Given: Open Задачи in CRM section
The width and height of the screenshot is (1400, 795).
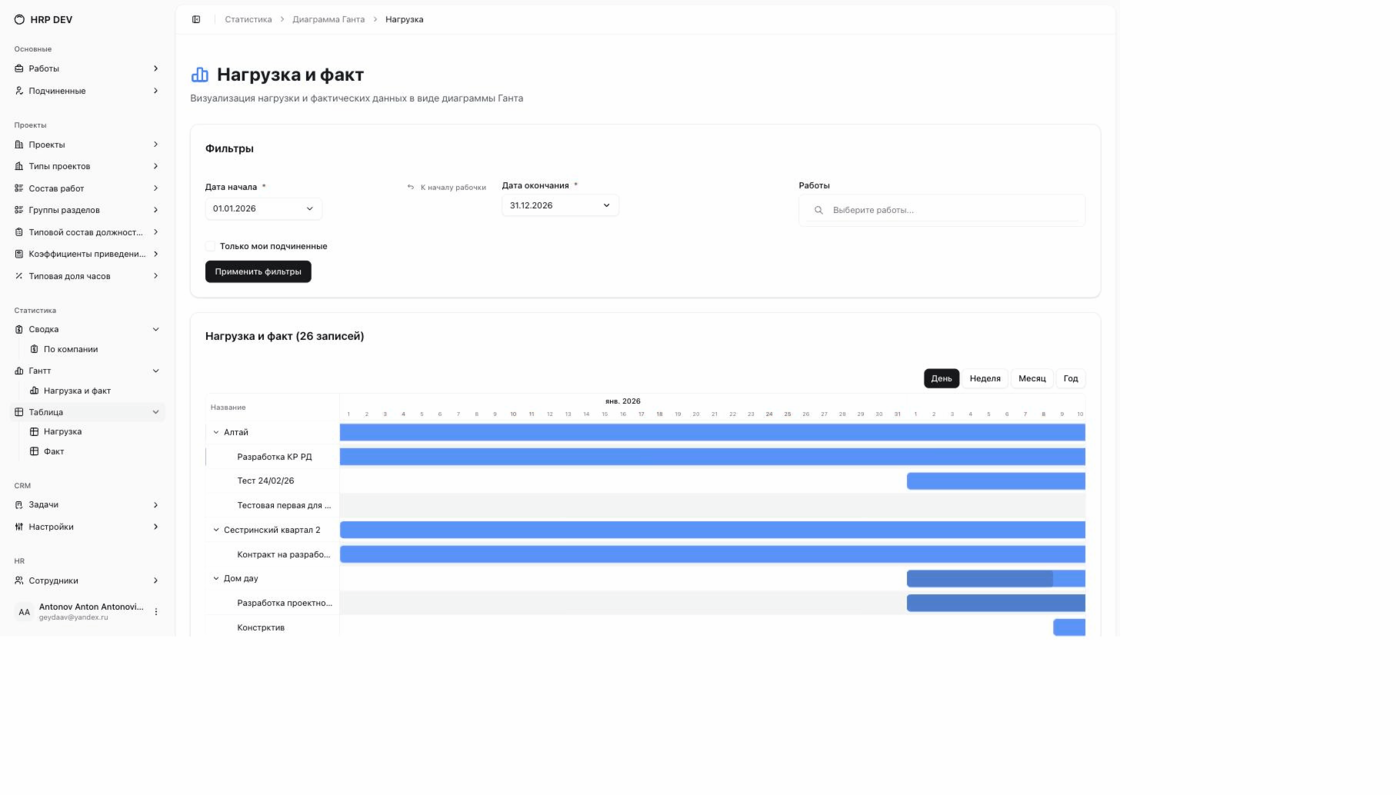Looking at the screenshot, I should pos(44,505).
